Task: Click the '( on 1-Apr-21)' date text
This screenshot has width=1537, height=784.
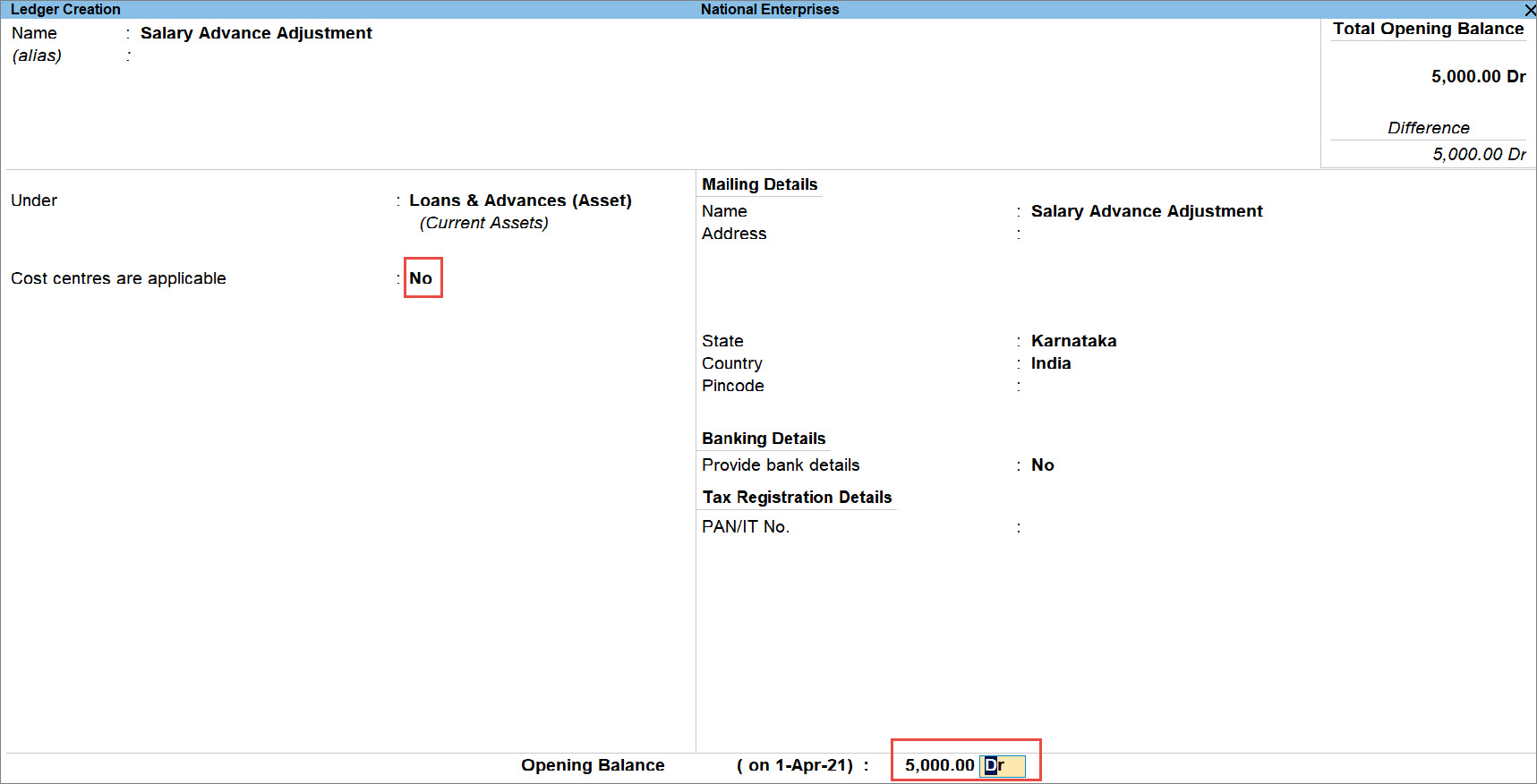Action: 795,765
